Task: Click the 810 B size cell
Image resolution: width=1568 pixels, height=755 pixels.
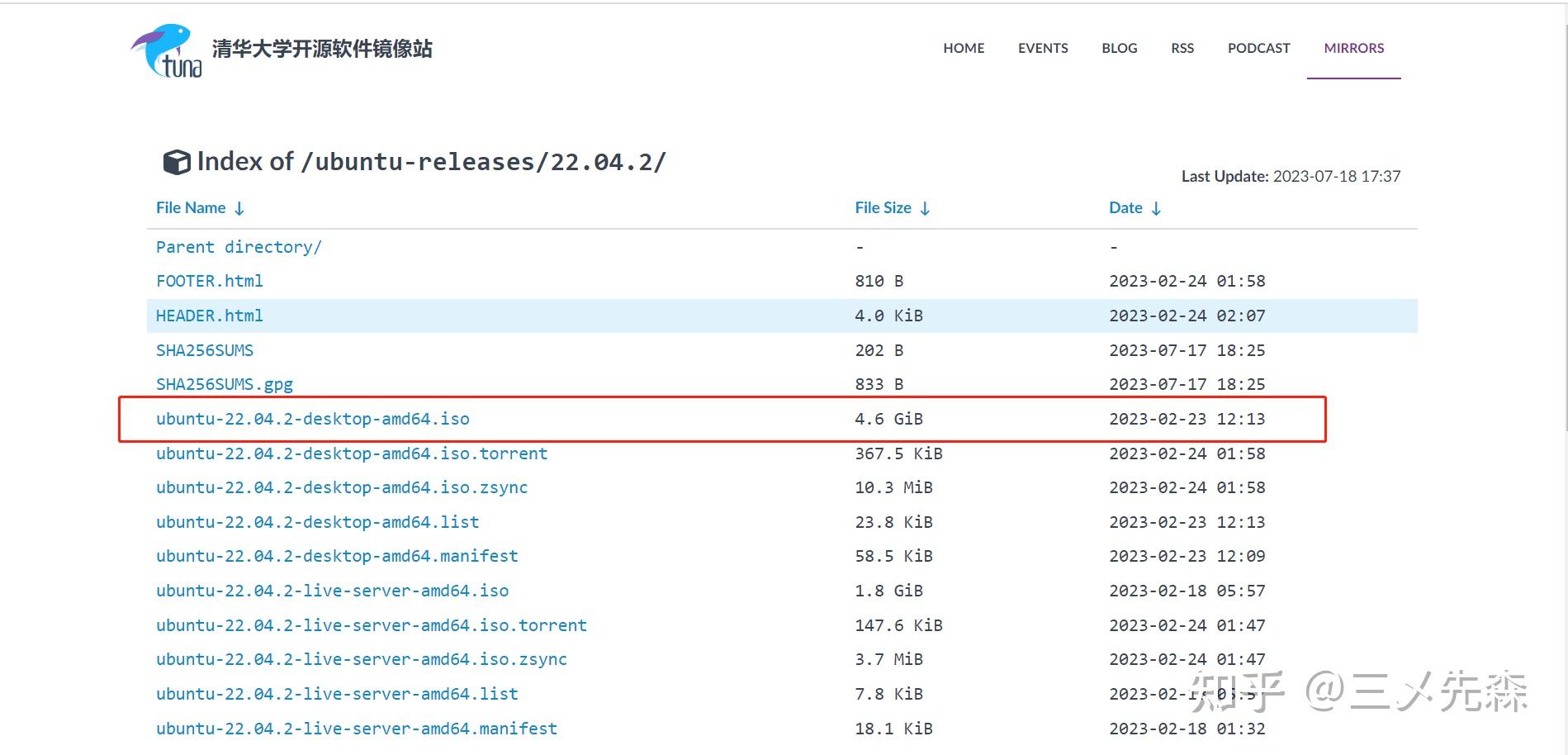Action: tap(879, 281)
